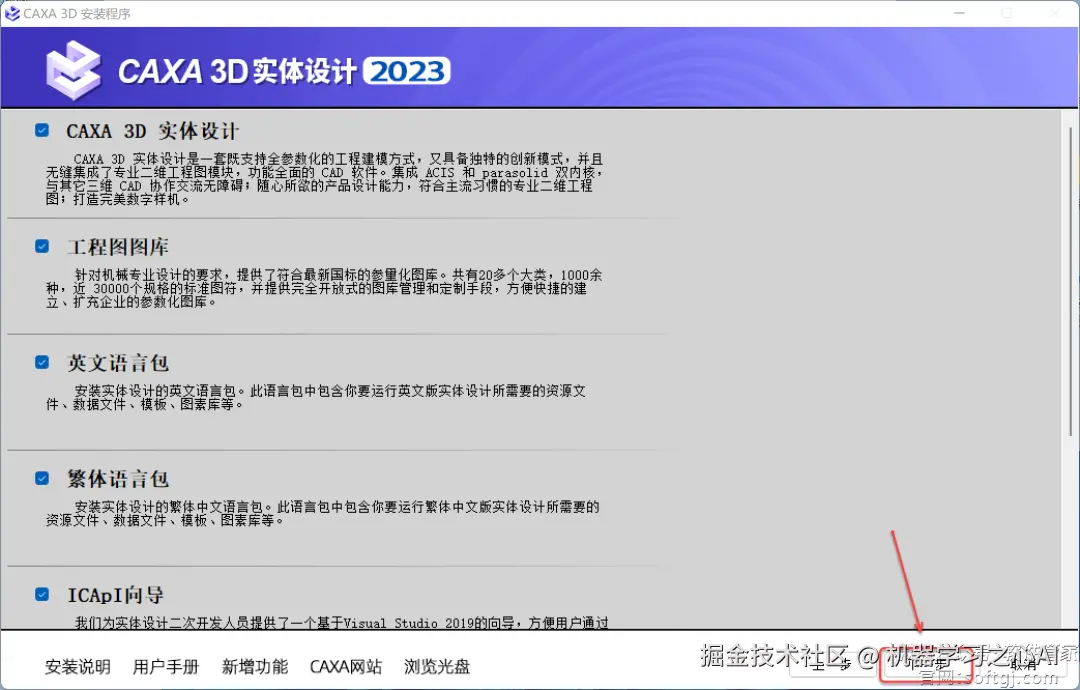The image size is (1080, 690).
Task: Click the 工程图图库 component title
Action: (x=118, y=247)
